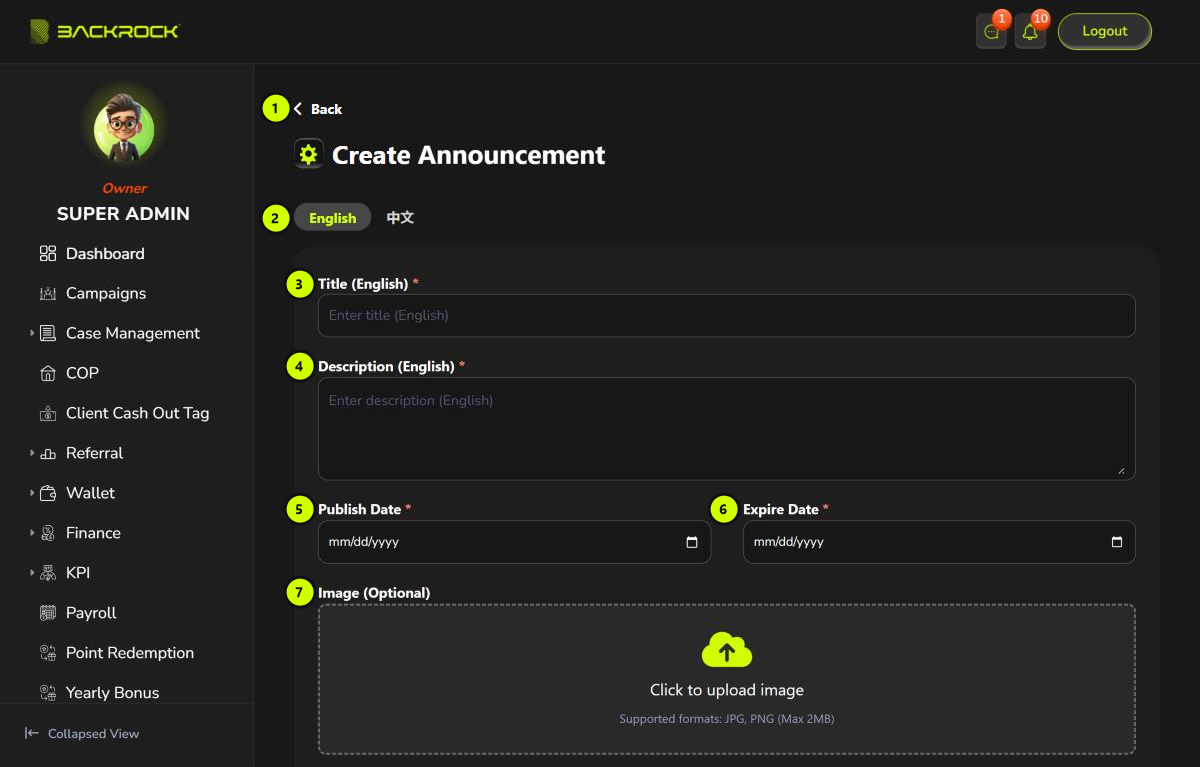This screenshot has width=1200, height=767.
Task: Open the Publish Date calendar picker icon
Action: point(692,542)
